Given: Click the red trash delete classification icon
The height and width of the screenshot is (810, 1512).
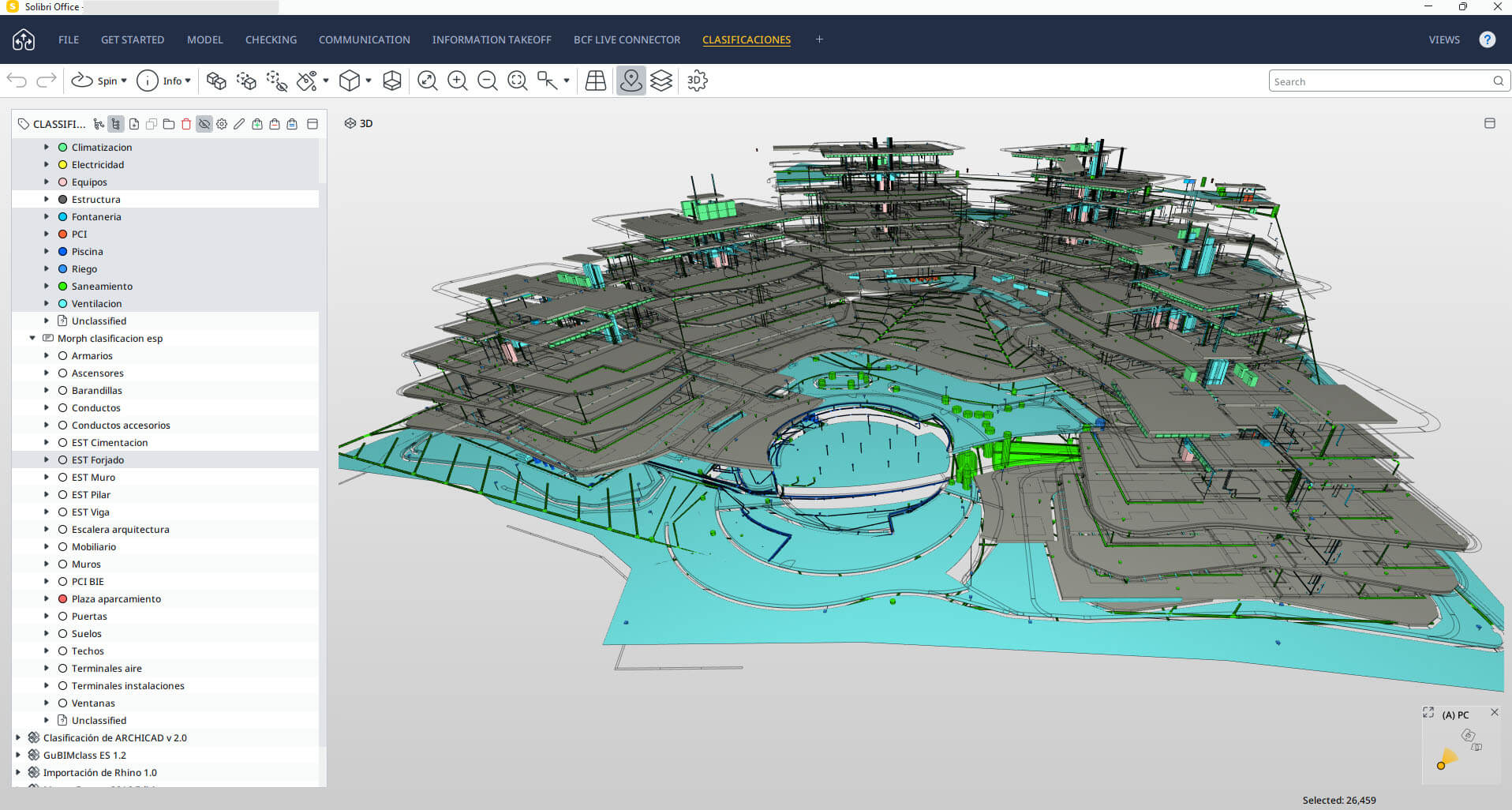Looking at the screenshot, I should [186, 124].
